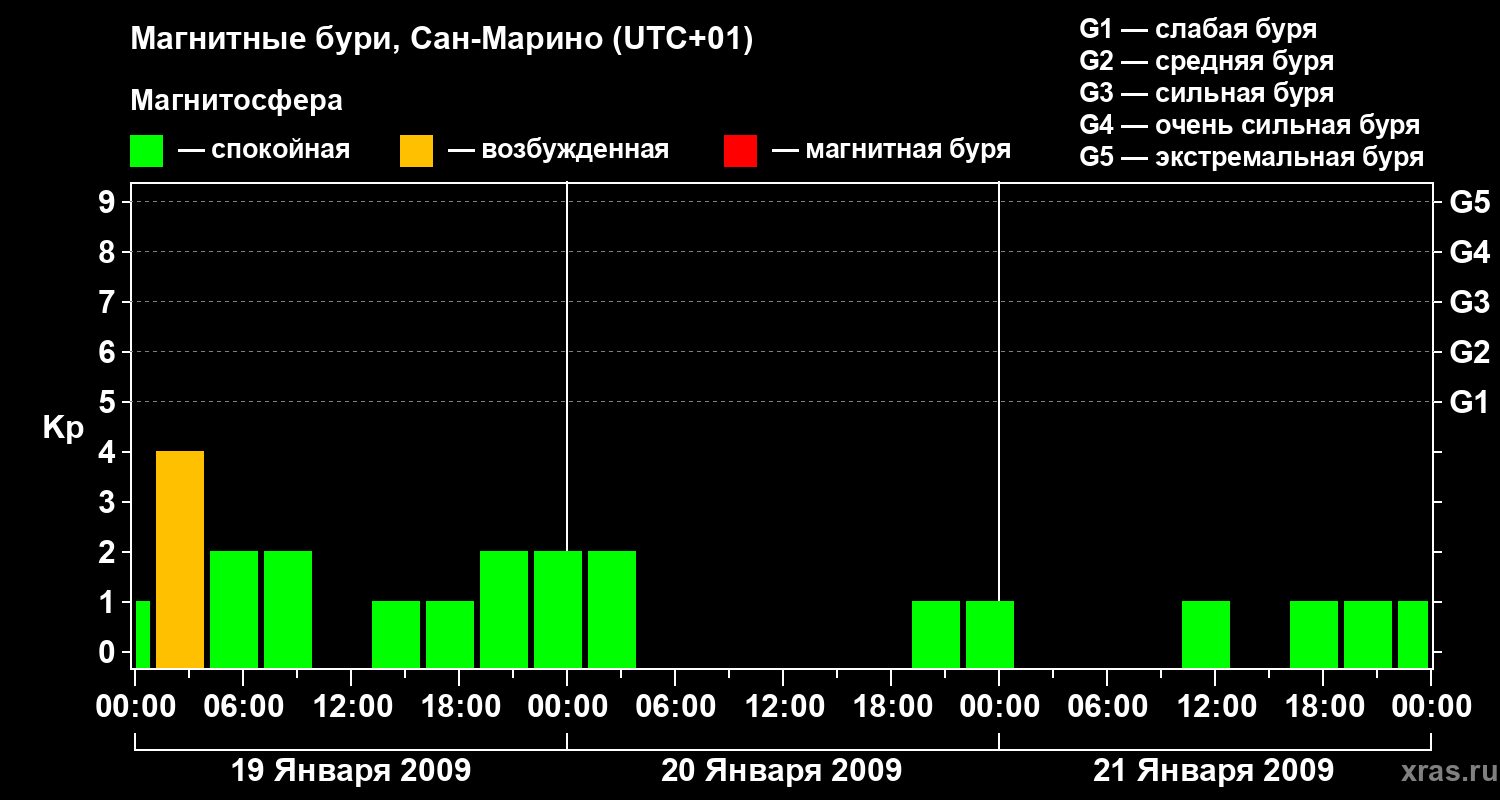1500x800 pixels.
Task: Click the 'G3 — сильная буря' legend line
Action: tap(1207, 93)
